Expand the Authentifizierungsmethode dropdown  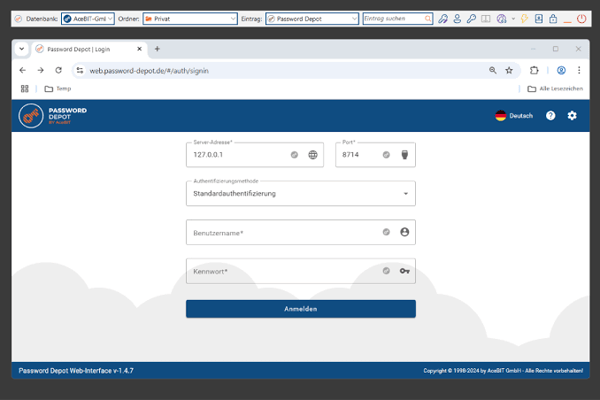301,193
